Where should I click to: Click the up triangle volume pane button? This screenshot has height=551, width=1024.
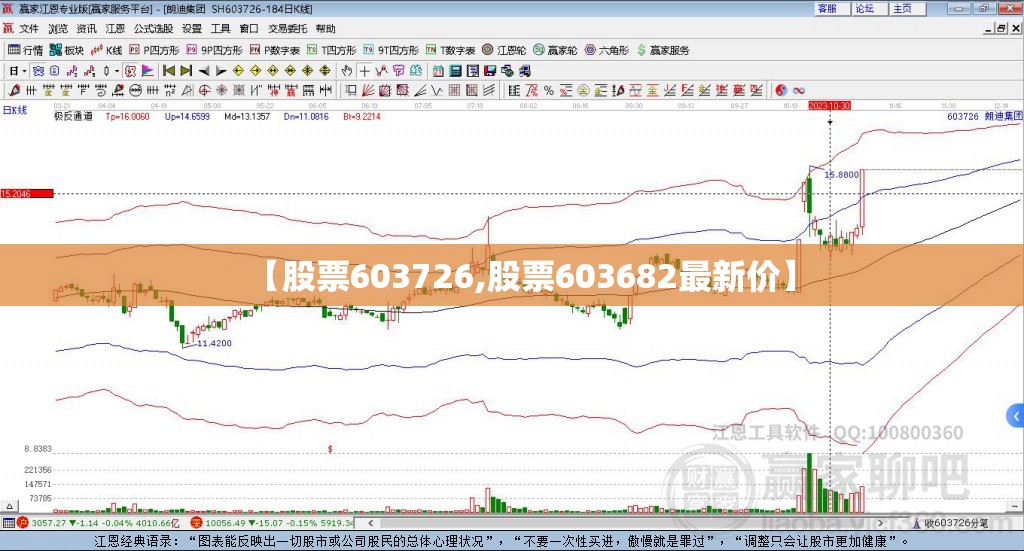[x=9, y=506]
